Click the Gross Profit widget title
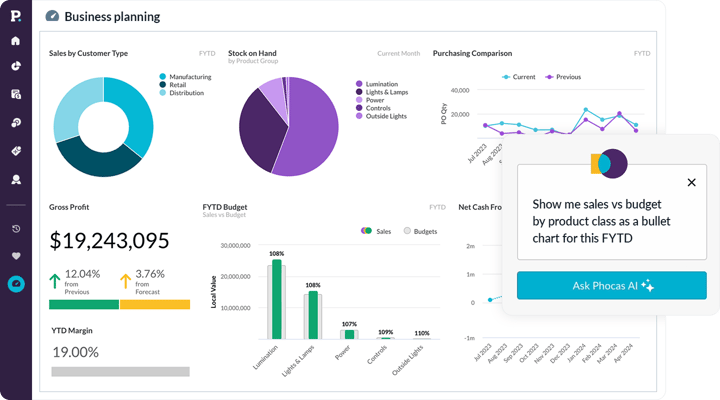This screenshot has width=720, height=400. tap(69, 207)
